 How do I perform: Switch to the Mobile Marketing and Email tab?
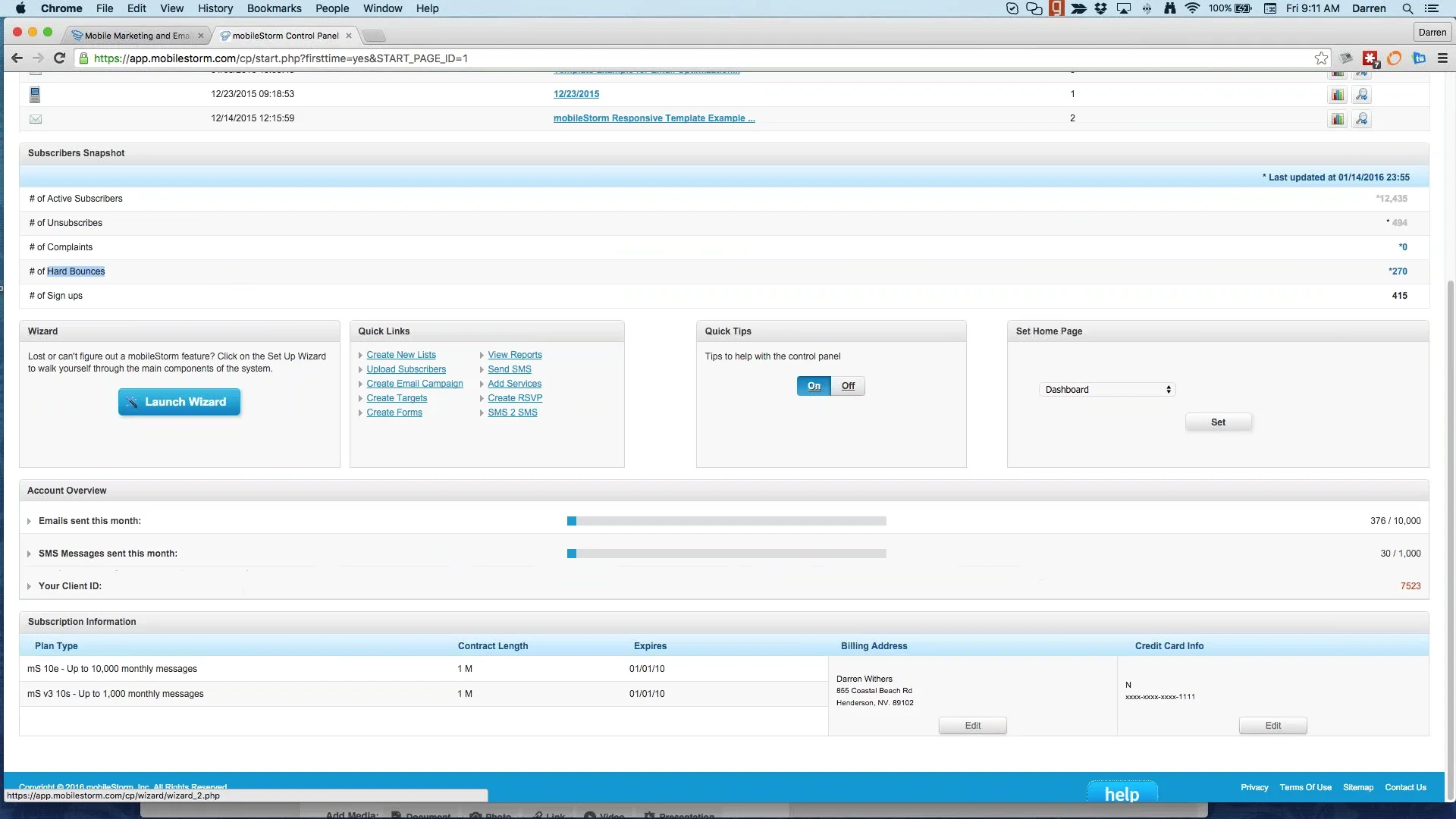[x=135, y=35]
